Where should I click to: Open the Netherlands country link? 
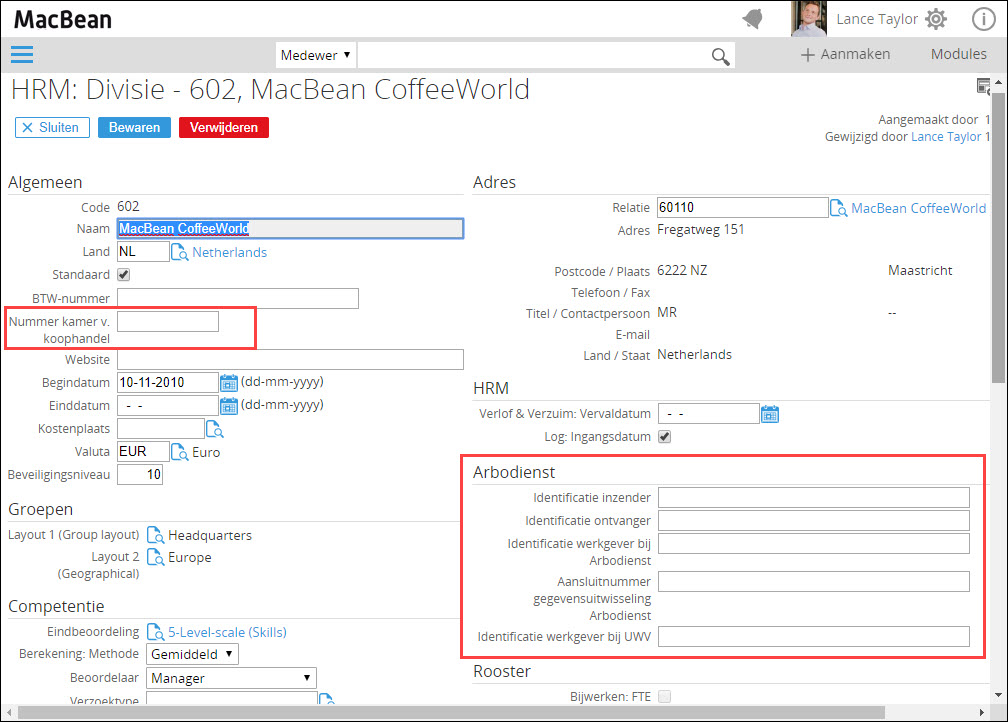(x=230, y=253)
